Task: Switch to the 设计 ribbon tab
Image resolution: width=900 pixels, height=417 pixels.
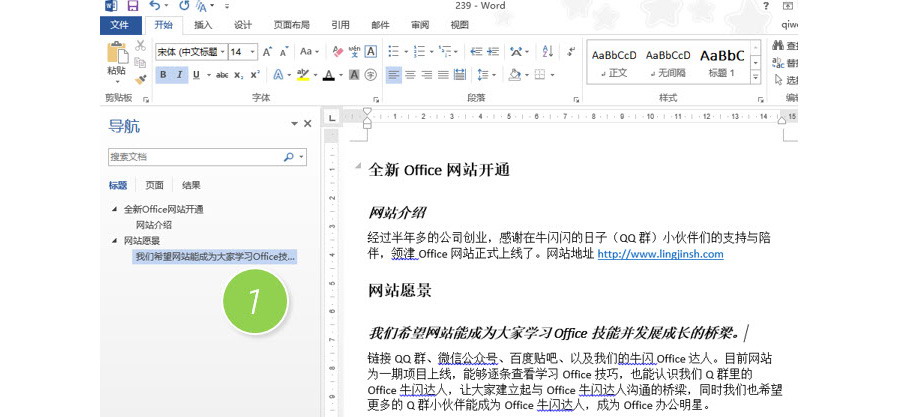Action: (243, 25)
